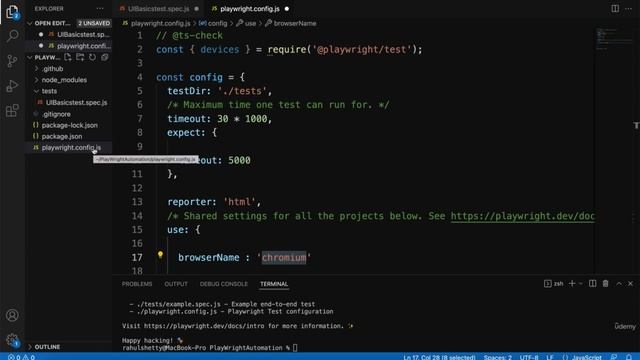
Task: Open UIBasicstest.spec.js in the tests folder
Action: (76, 102)
